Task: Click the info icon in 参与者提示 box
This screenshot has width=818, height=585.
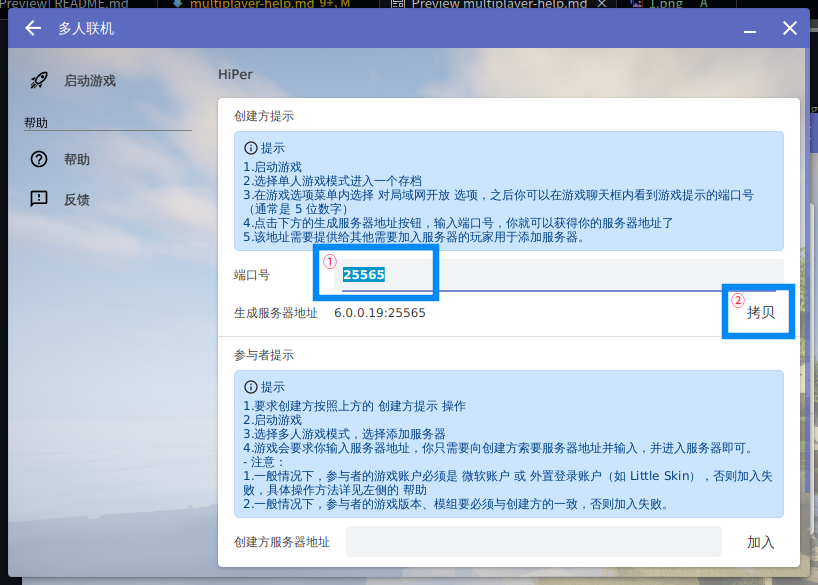Action: coord(251,386)
